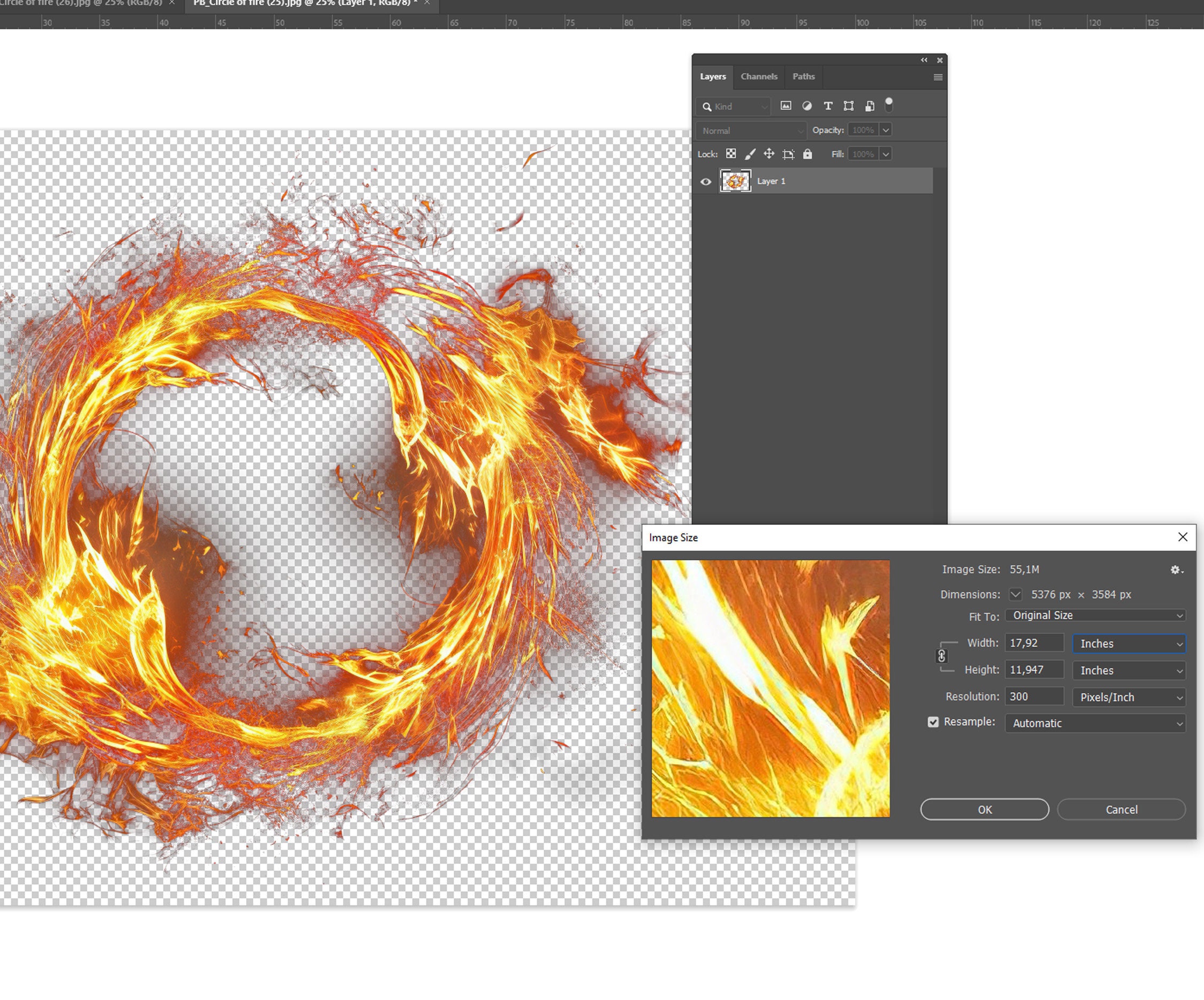Change Width units from Inches
1204x1000 pixels.
pos(1128,643)
